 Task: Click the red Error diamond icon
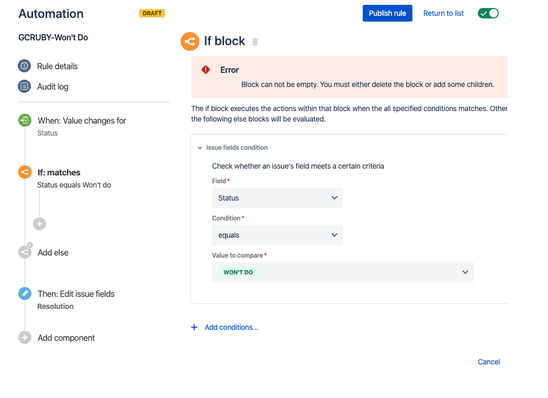point(206,70)
